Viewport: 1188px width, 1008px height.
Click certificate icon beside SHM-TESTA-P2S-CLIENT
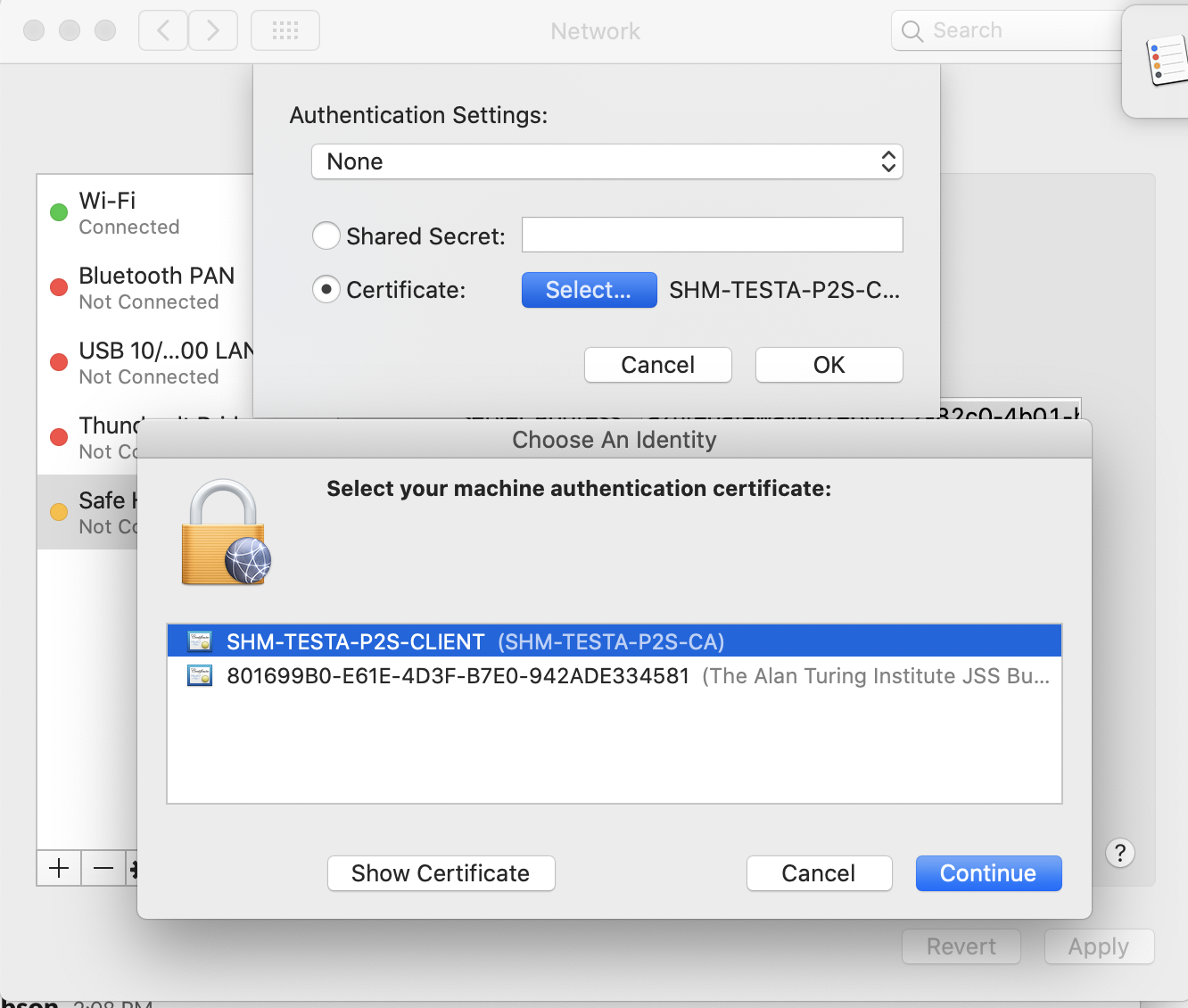(x=200, y=641)
